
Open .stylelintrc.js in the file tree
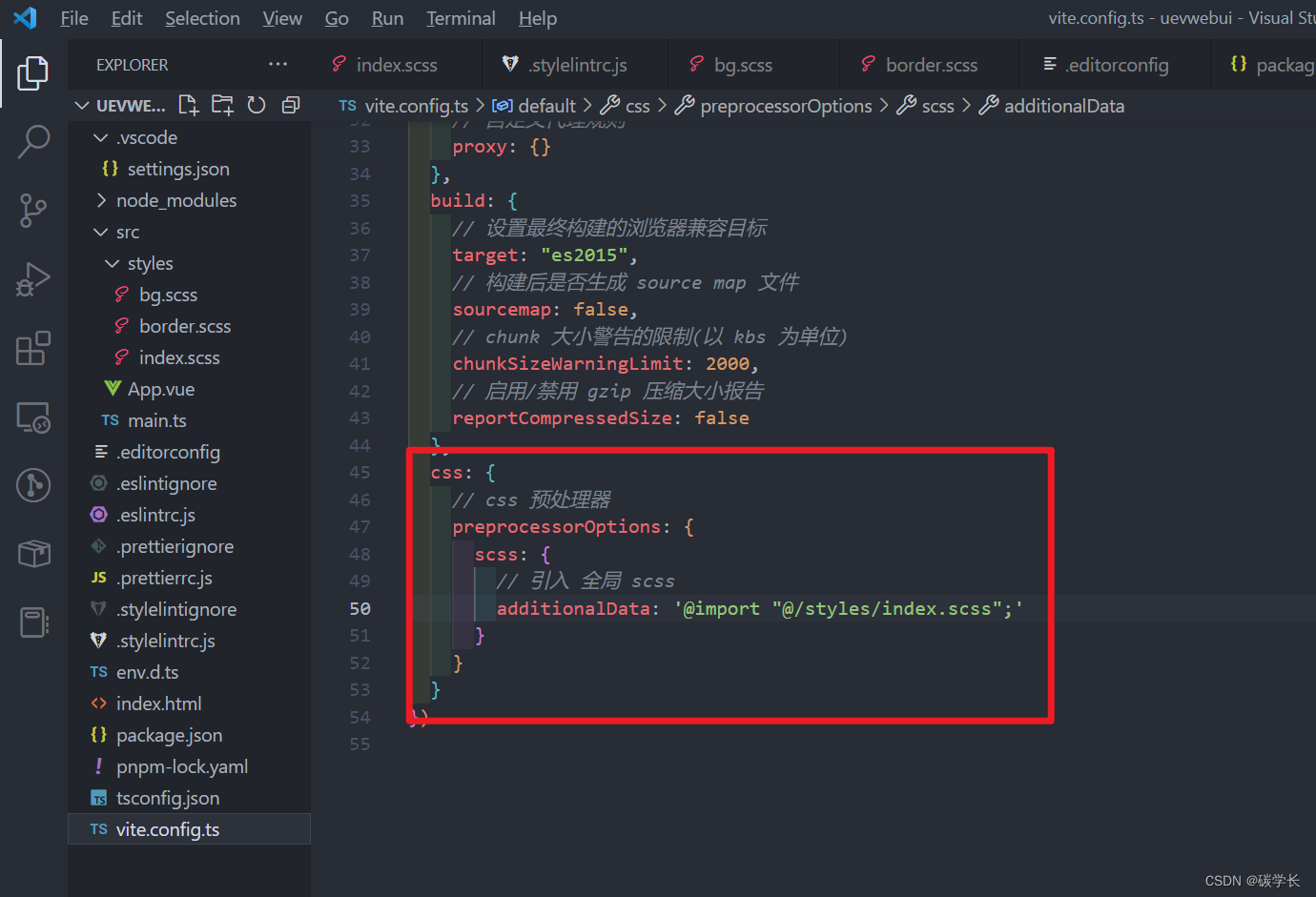[x=189, y=641]
